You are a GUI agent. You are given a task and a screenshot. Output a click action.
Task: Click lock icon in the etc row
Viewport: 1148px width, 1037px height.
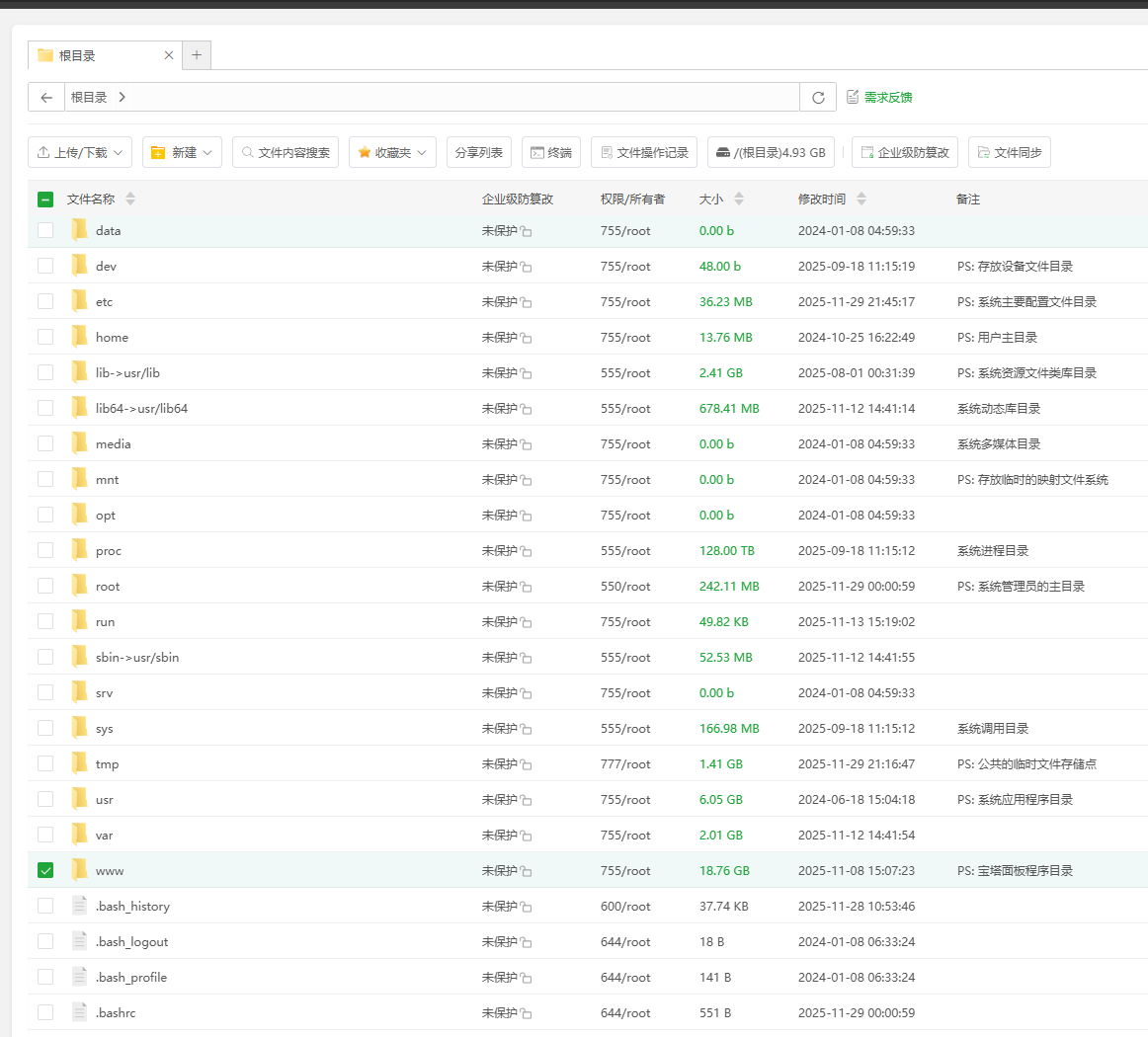click(x=527, y=302)
